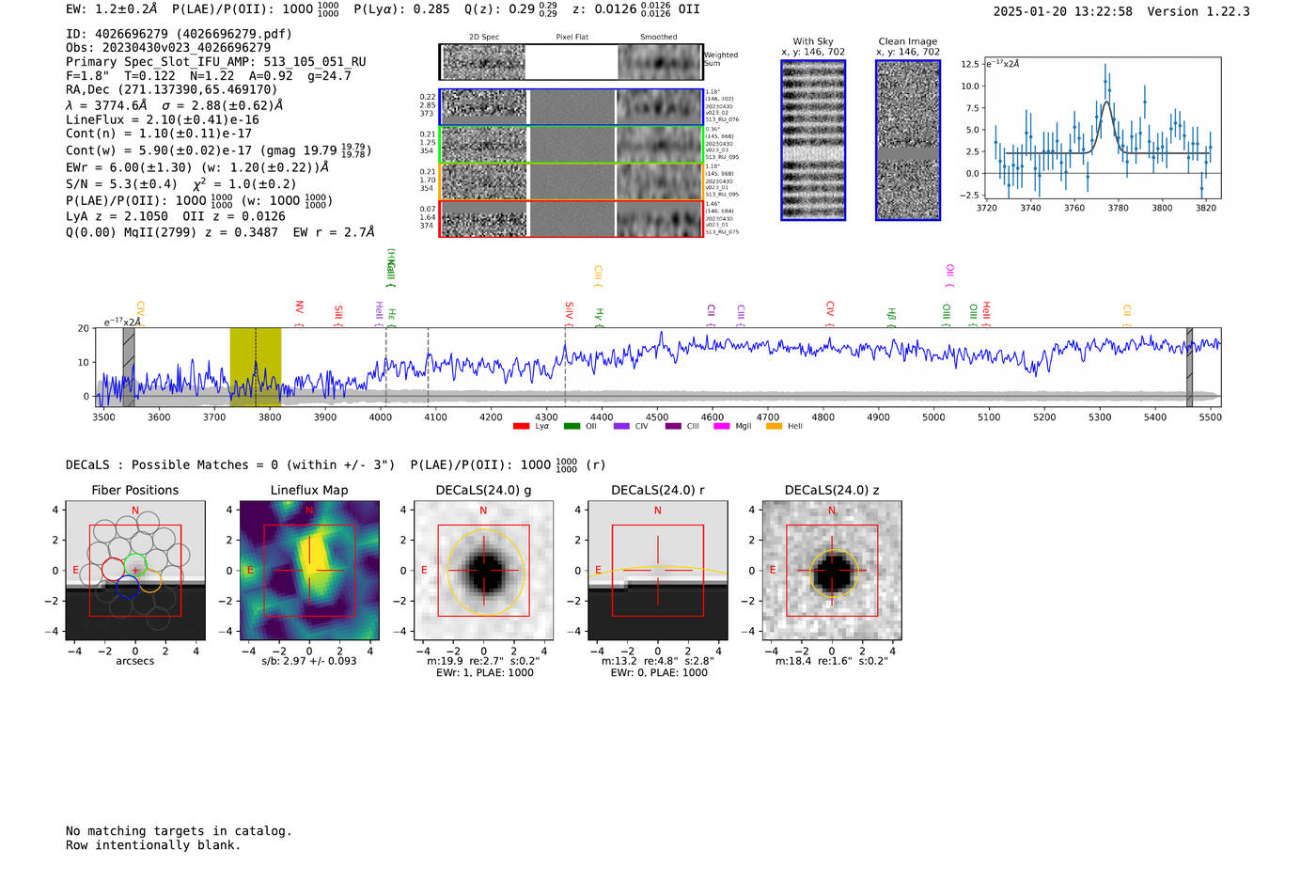Click the Hβ line marker label

[x=891, y=316]
